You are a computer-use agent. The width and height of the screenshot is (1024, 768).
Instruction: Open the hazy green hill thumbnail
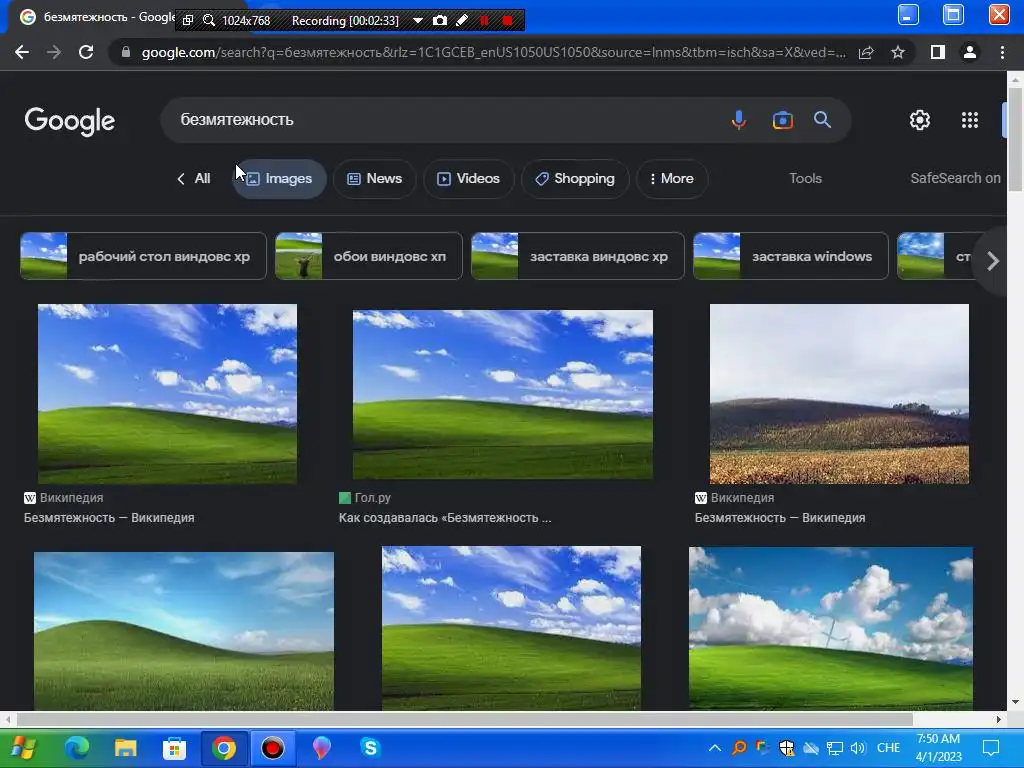pos(184,631)
